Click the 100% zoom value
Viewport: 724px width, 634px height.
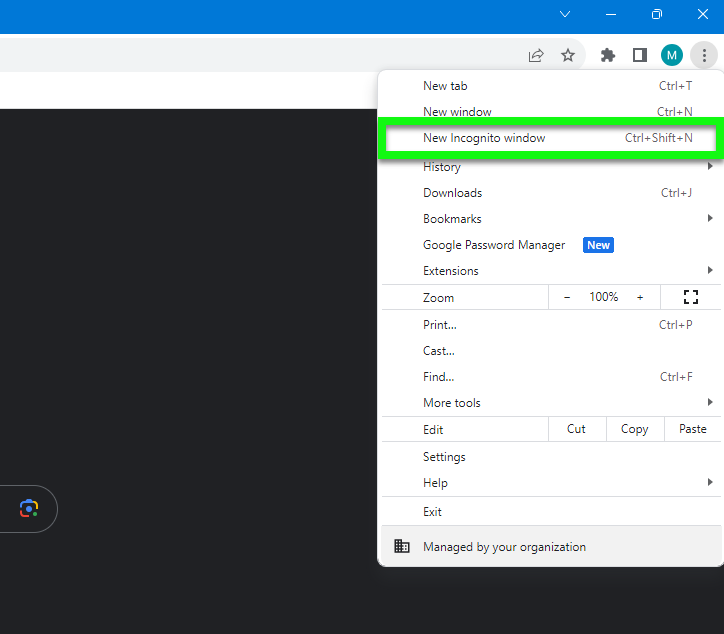tap(603, 296)
